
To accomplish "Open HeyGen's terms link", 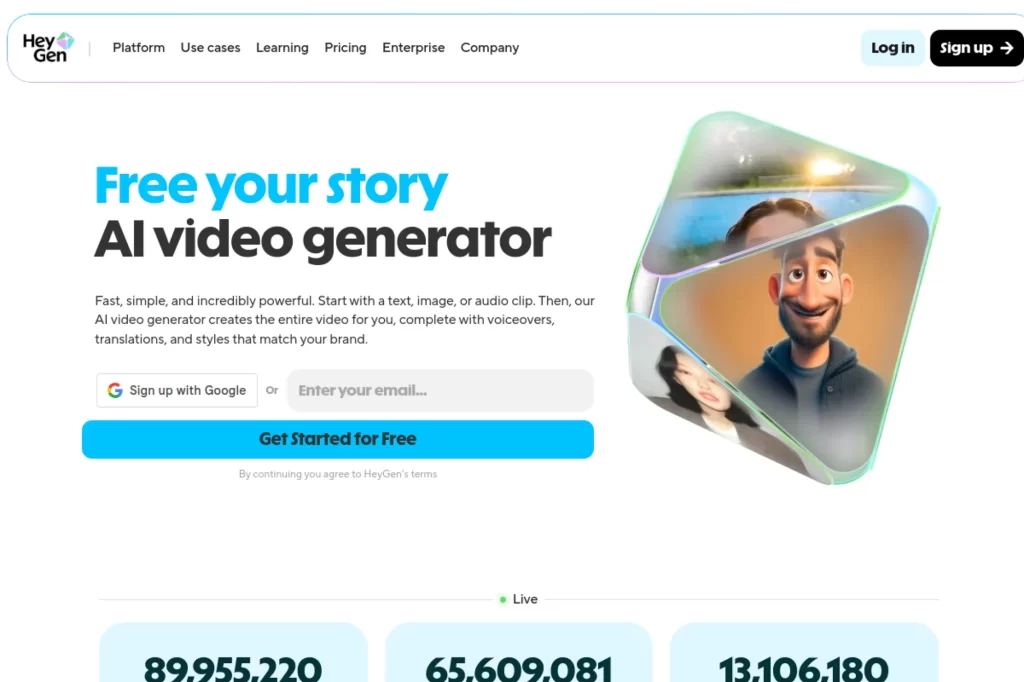I will 400,474.
